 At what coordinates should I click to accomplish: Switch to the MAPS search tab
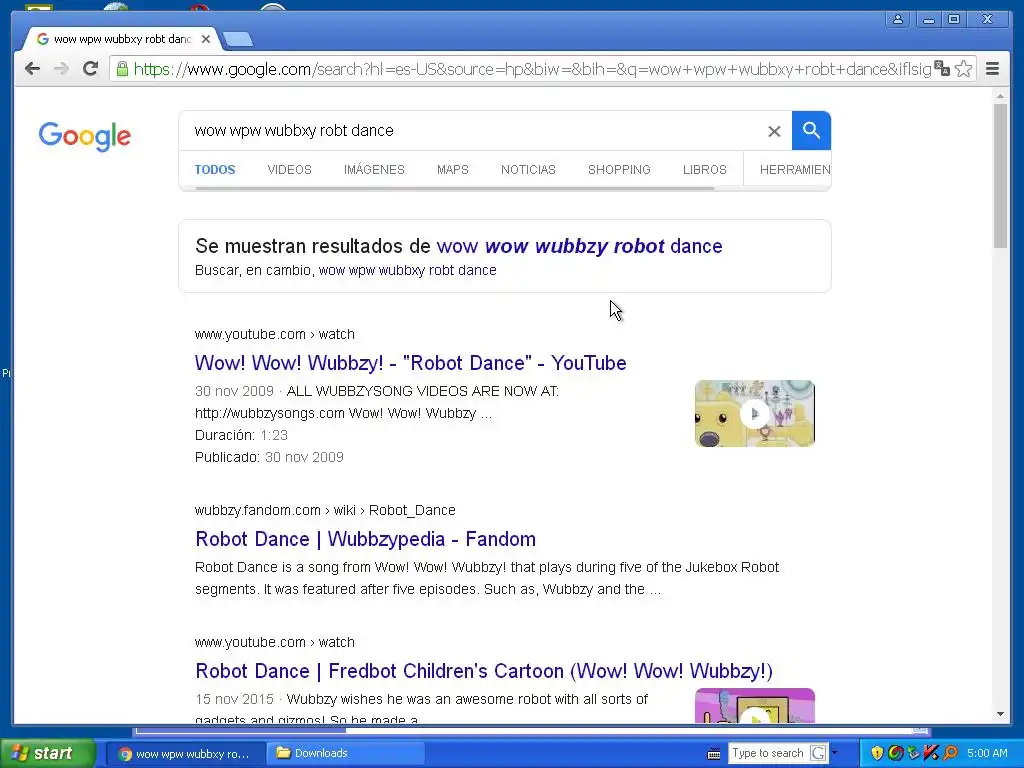[x=453, y=170]
